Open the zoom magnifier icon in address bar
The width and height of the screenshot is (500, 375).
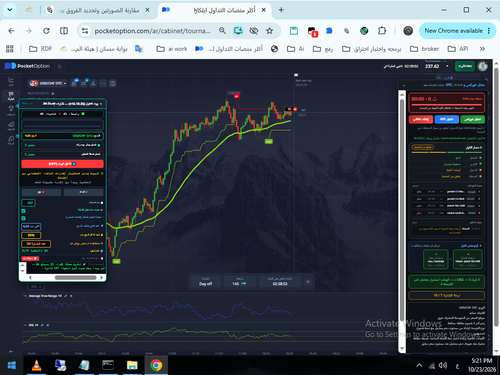pyautogui.click(x=222, y=31)
